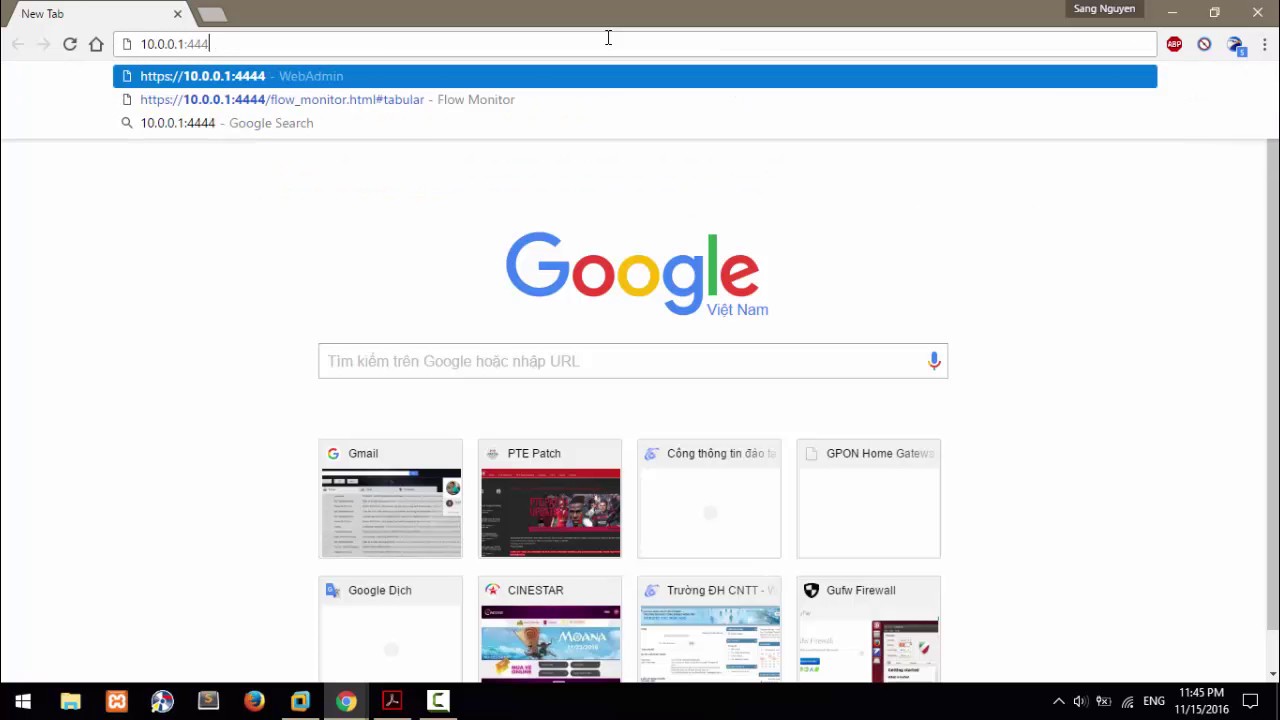Open the Chrome three-dot menu
The height and width of the screenshot is (720, 1280).
pos(1264,44)
